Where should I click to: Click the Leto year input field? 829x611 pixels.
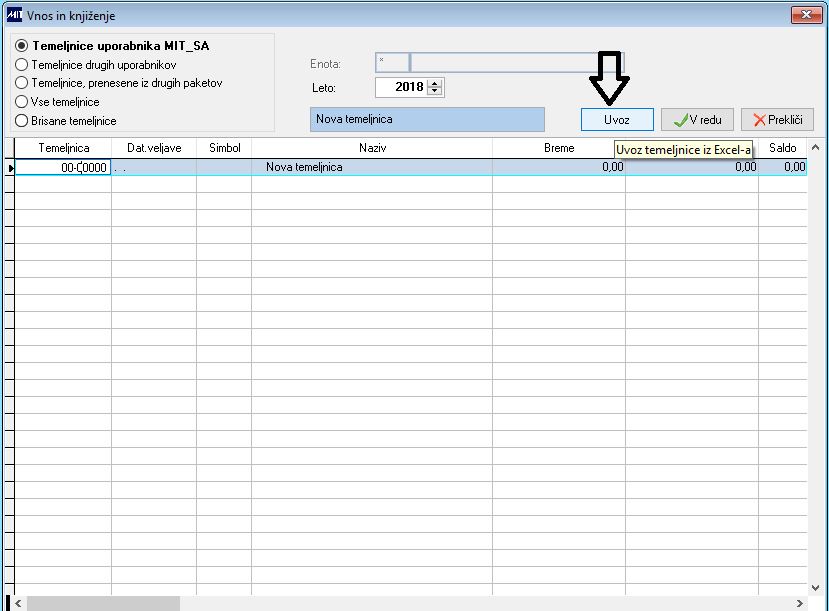402,87
